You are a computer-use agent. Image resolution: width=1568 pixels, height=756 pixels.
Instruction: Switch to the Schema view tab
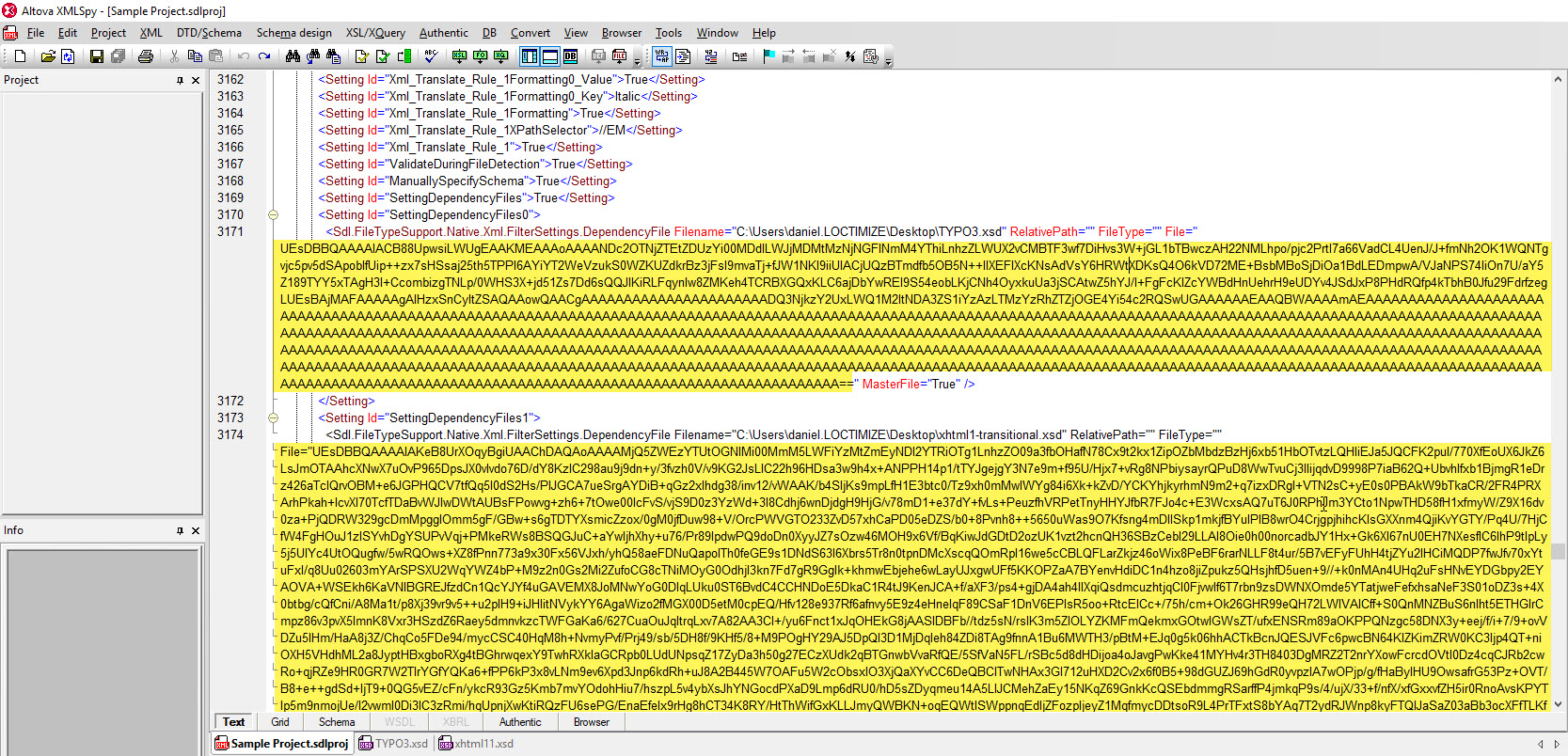click(x=337, y=722)
